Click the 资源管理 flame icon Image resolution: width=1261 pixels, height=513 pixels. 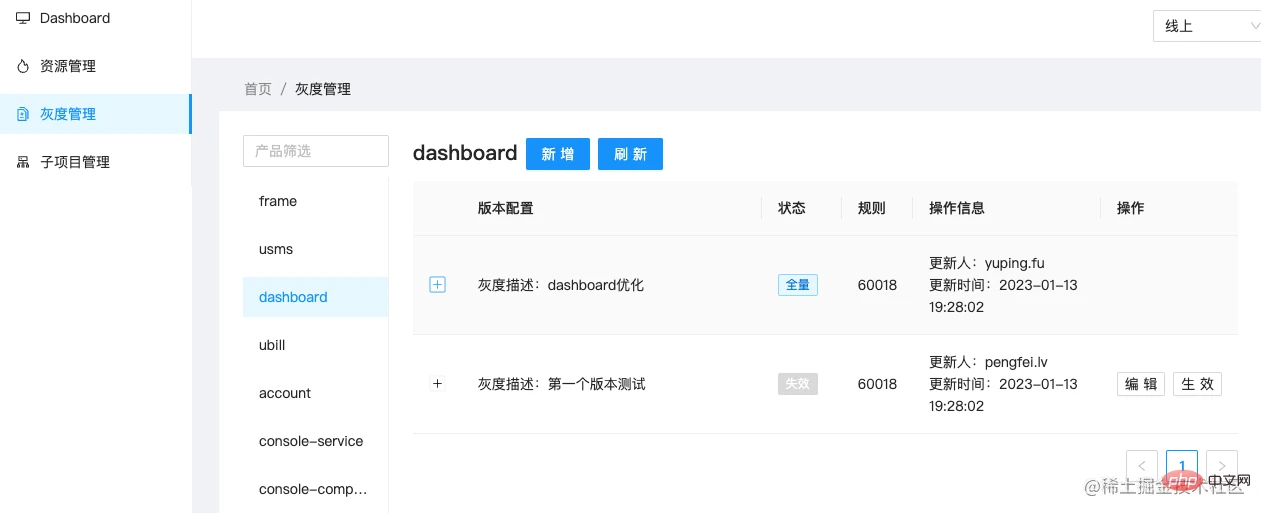tap(23, 66)
